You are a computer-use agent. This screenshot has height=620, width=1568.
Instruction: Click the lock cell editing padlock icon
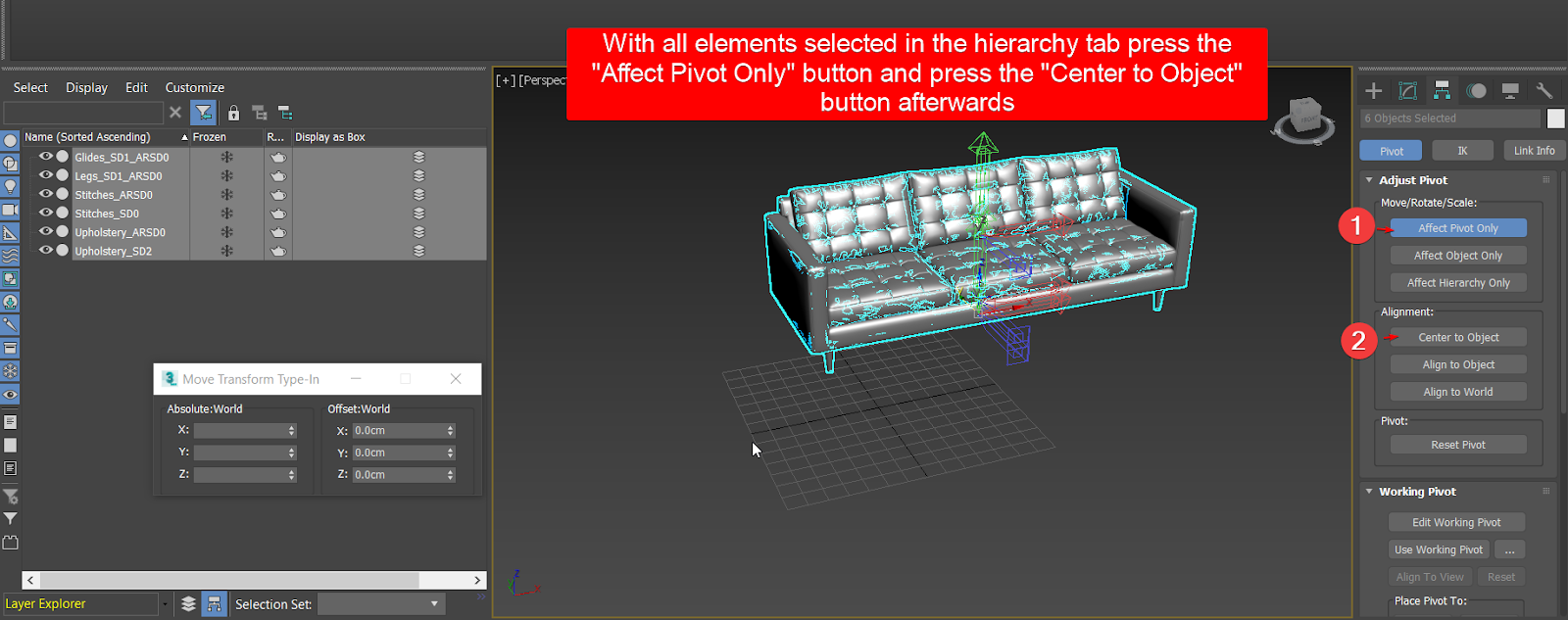[233, 113]
